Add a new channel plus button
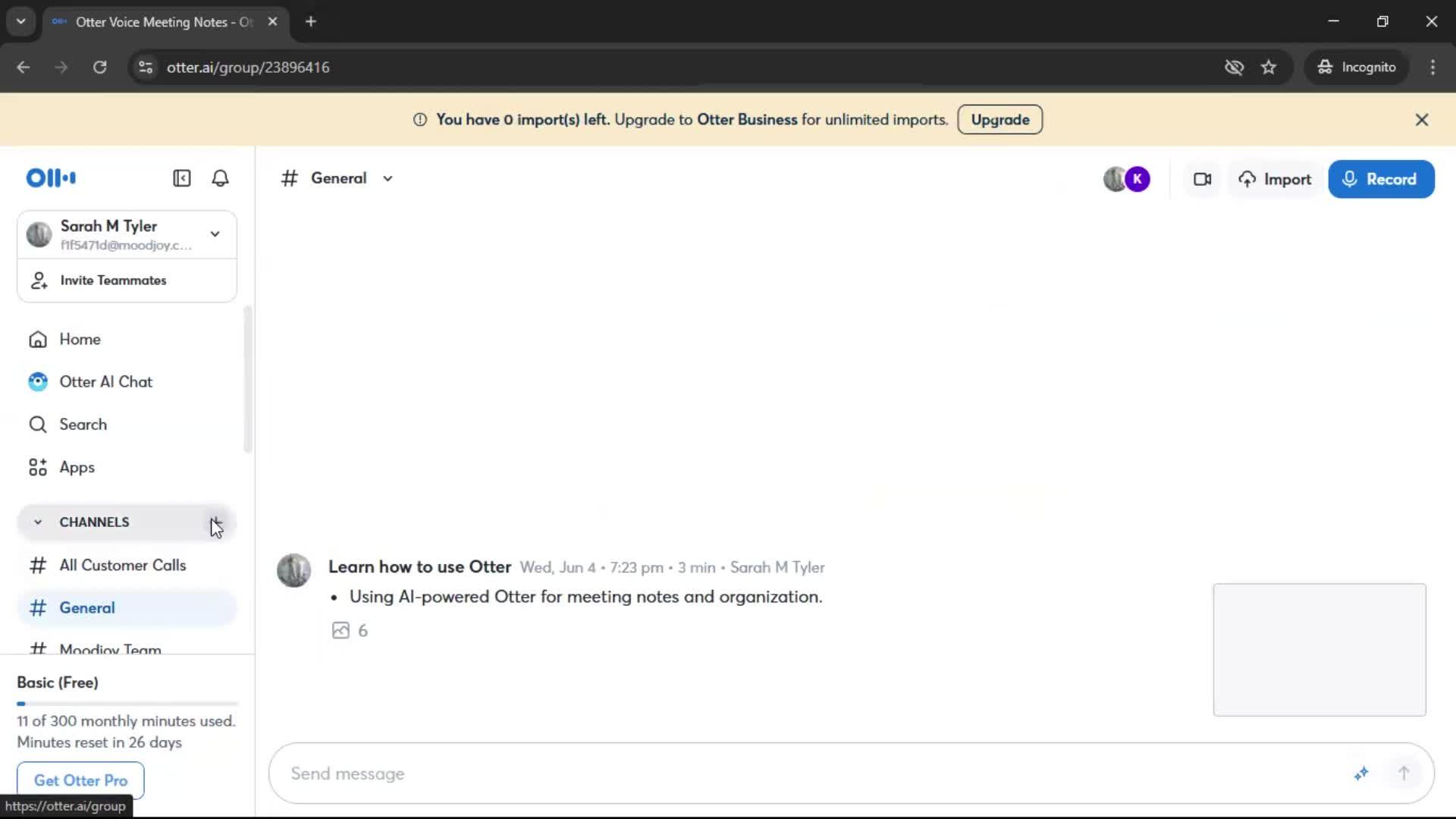 coord(216,522)
